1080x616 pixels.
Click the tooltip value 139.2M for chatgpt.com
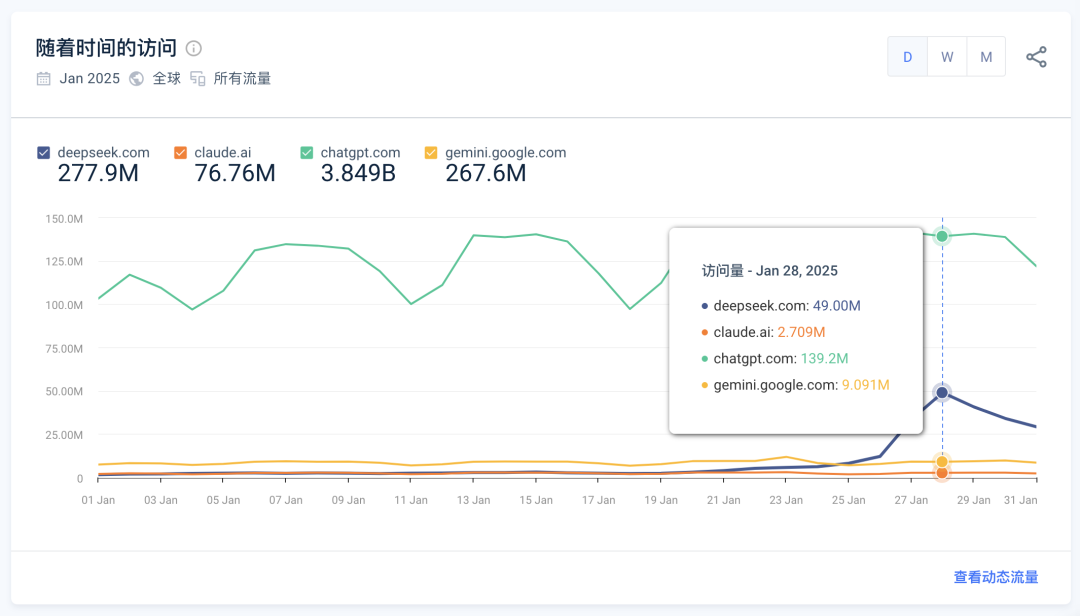point(824,358)
